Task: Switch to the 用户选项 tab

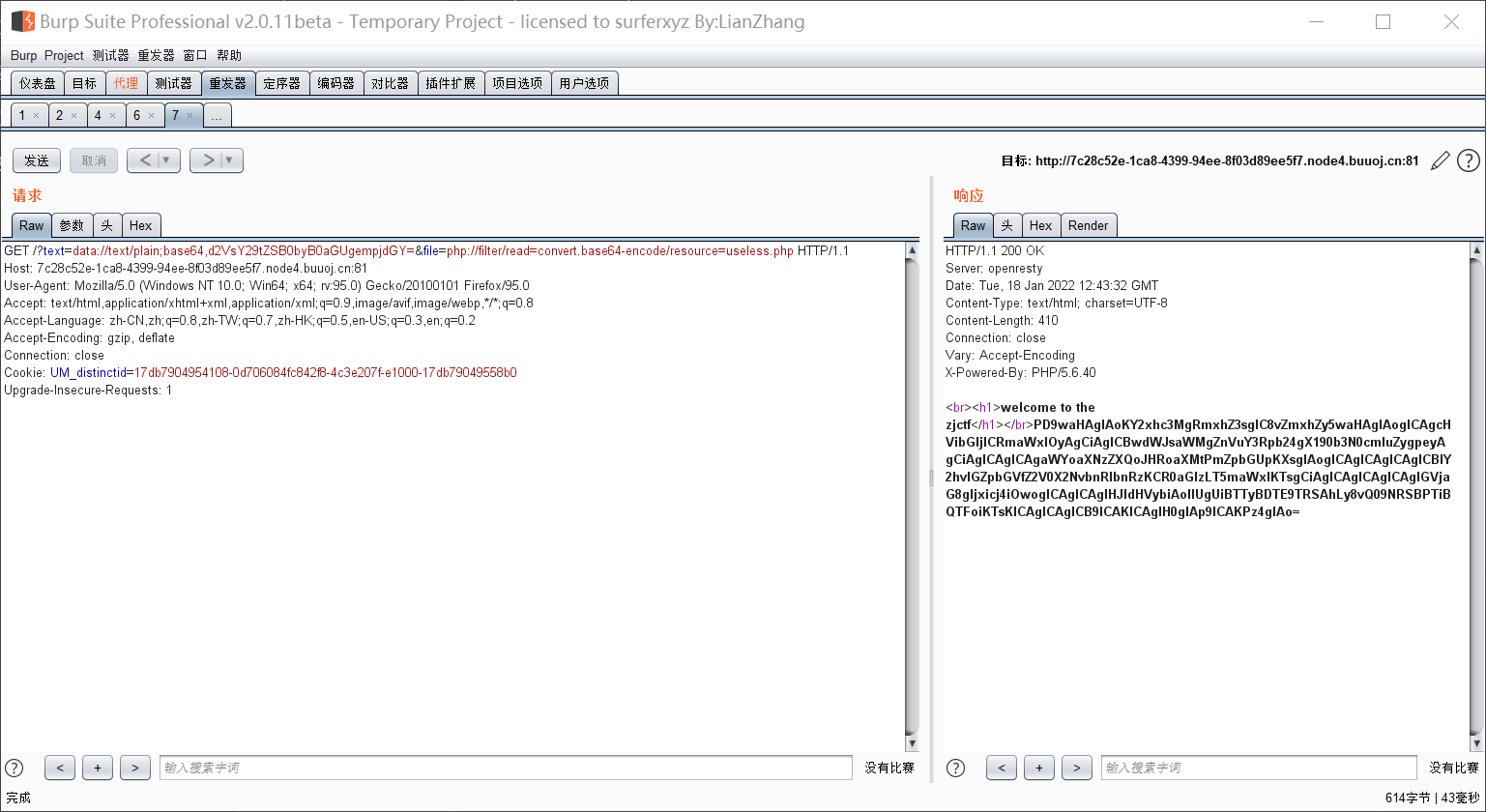Action: 584,83
